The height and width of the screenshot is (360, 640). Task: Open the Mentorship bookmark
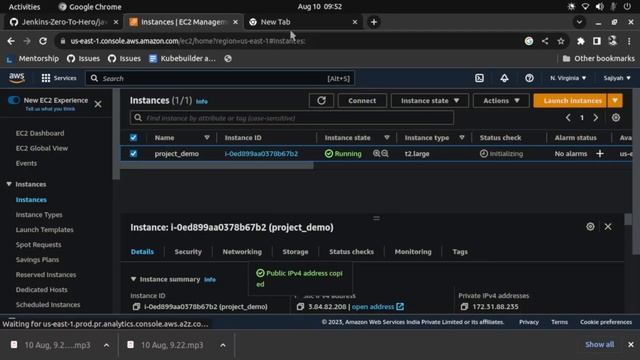click(x=33, y=59)
